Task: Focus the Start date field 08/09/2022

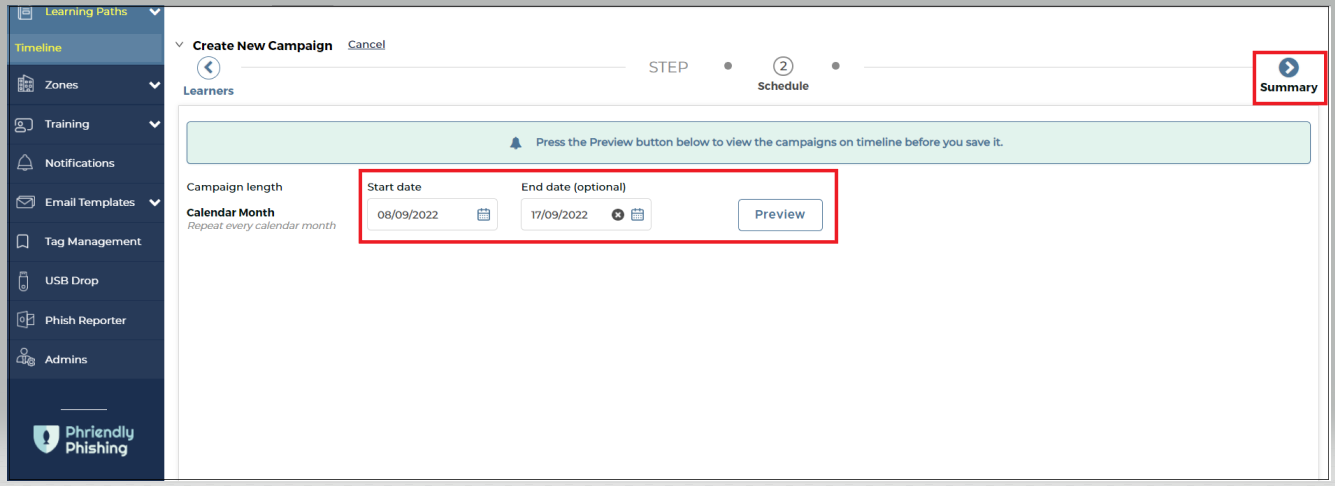Action: coord(432,214)
